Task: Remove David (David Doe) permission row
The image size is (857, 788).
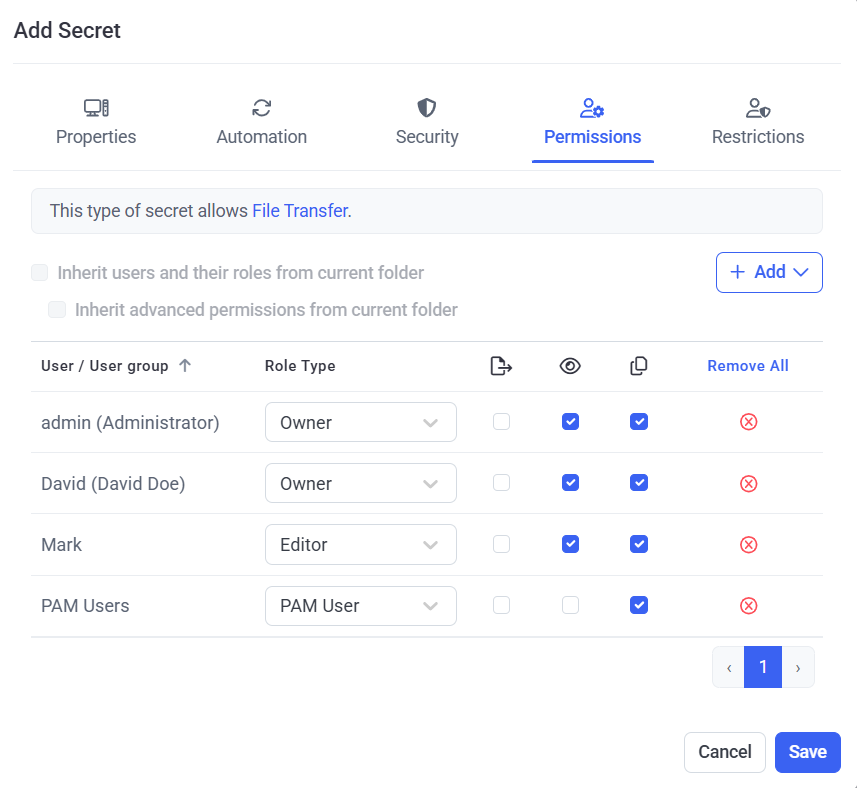Action: 748,483
